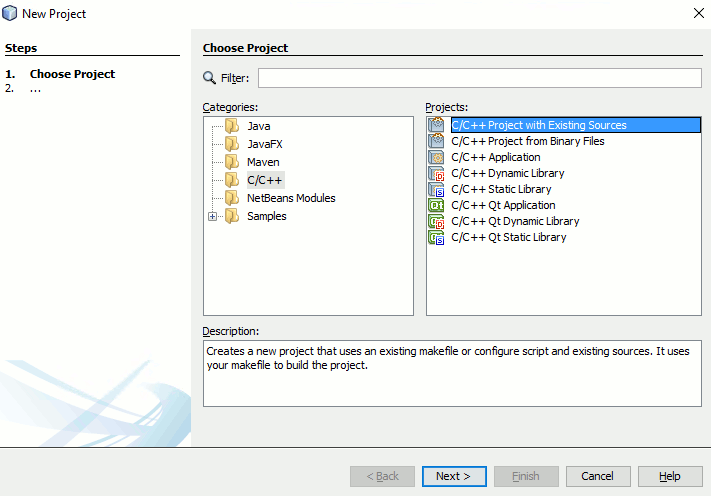Click the Description text area

coord(452,374)
